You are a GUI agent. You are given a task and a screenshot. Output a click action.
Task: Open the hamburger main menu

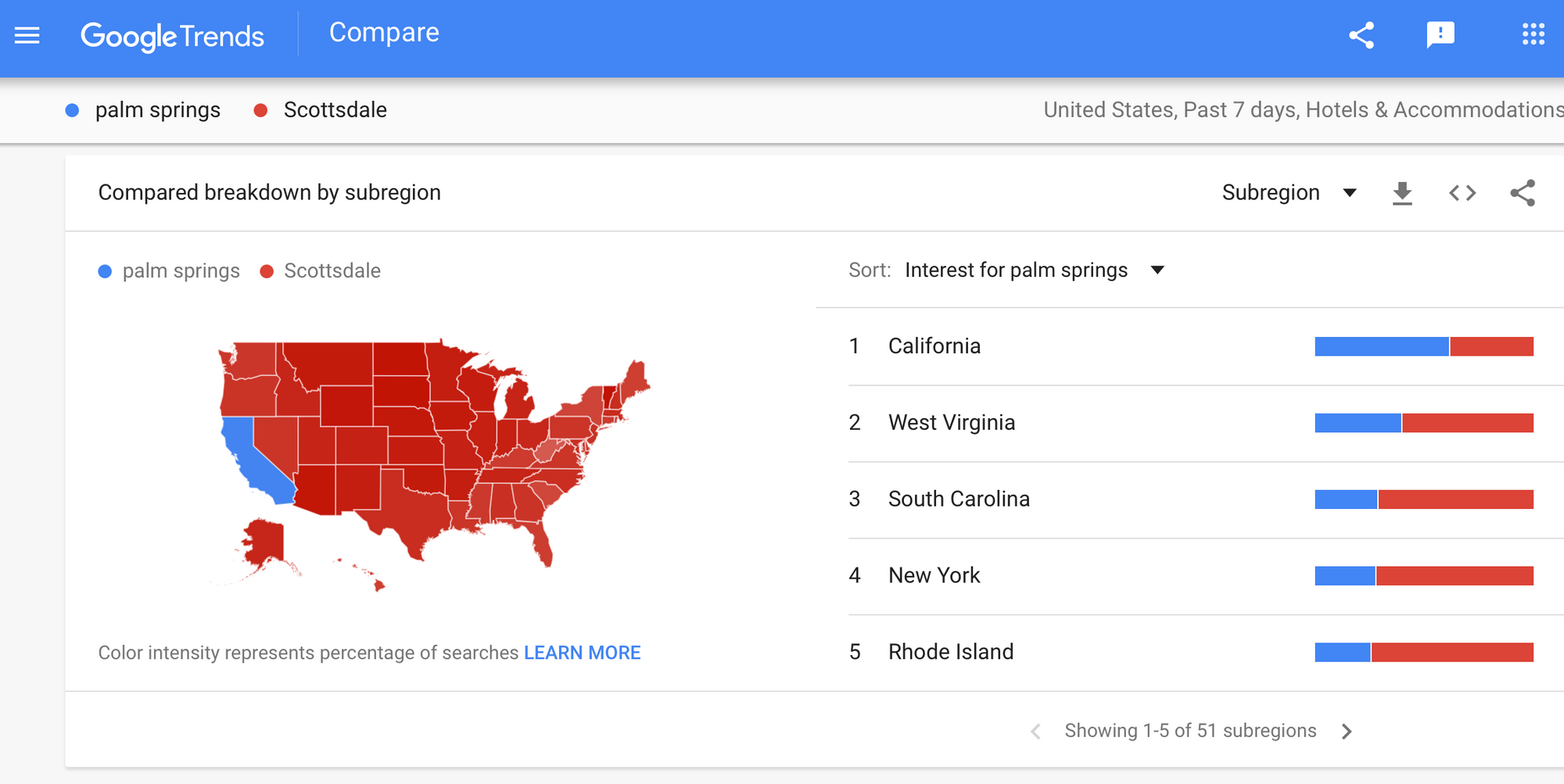coord(27,35)
